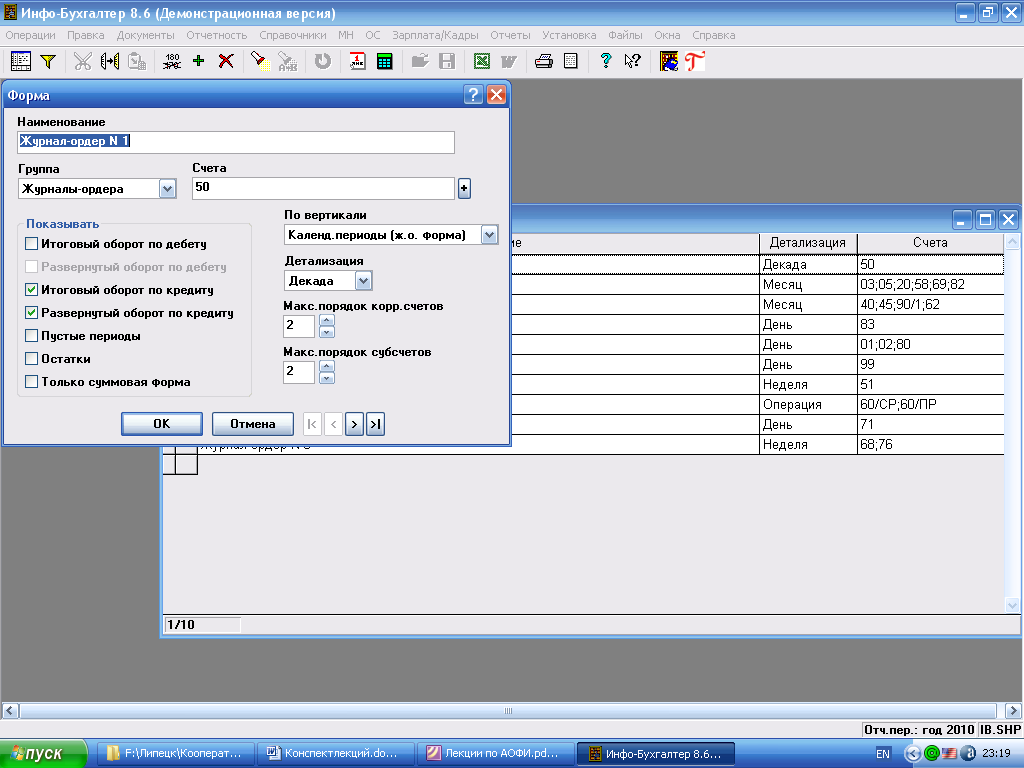Click the floppy disk save icon
The image size is (1024, 768).
tap(447, 61)
